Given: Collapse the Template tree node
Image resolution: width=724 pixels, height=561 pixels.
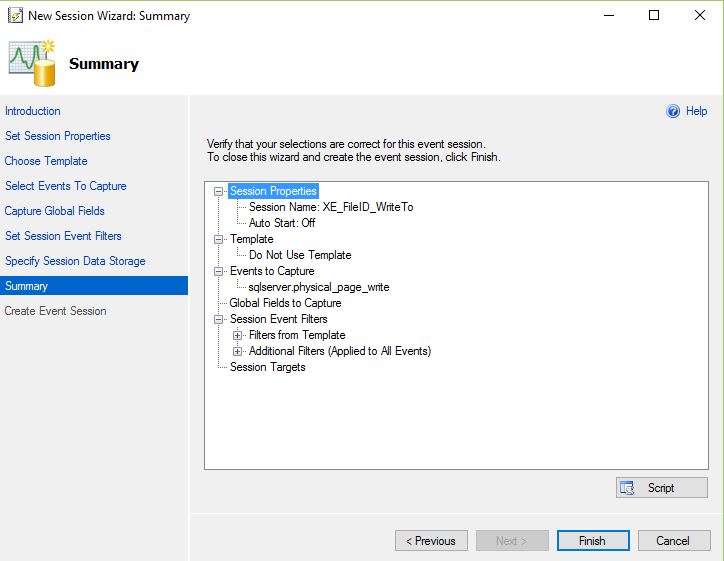Looking at the screenshot, I should (219, 239).
